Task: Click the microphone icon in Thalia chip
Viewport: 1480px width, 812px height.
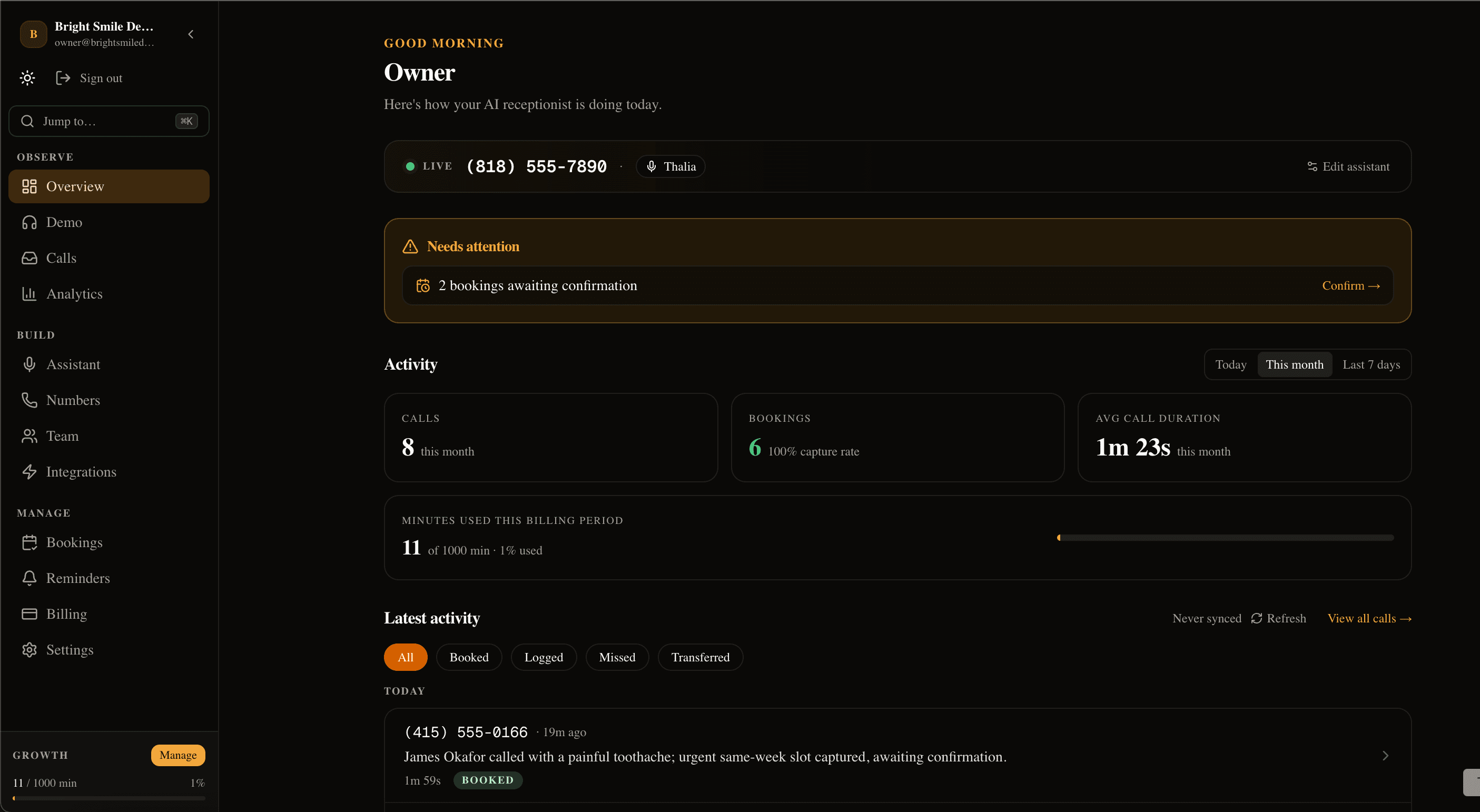Action: 651,166
